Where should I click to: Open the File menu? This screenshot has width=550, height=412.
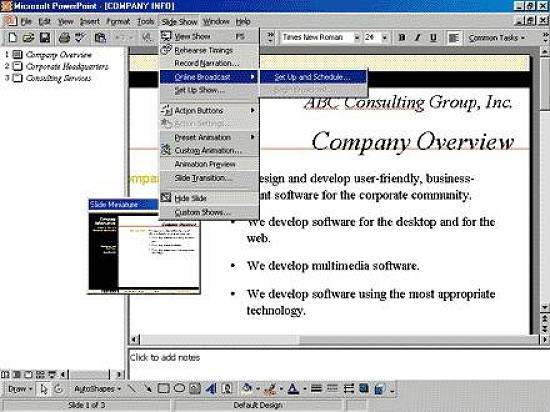pyautogui.click(x=26, y=22)
